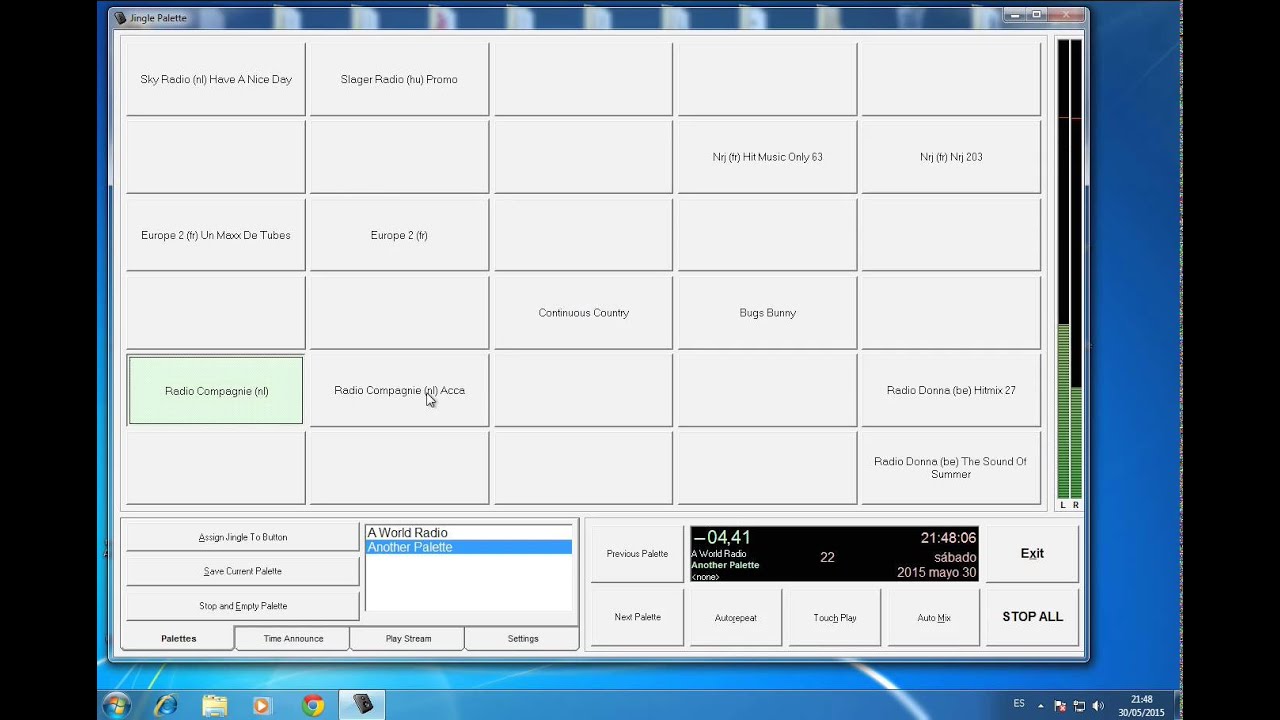Play the Bugs Bunny jingle
This screenshot has height=720, width=1280.
[x=767, y=313]
